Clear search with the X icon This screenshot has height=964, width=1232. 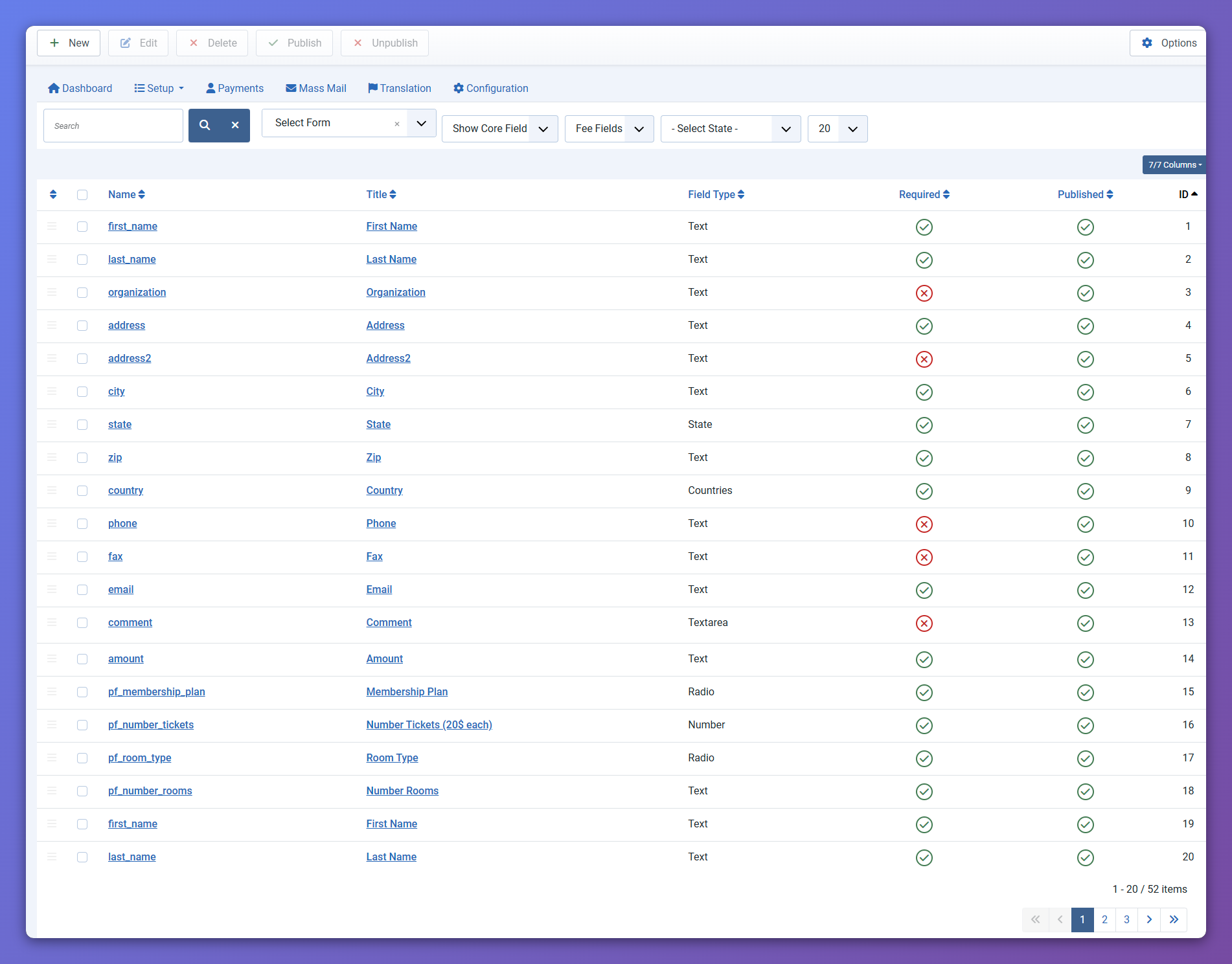click(x=235, y=126)
